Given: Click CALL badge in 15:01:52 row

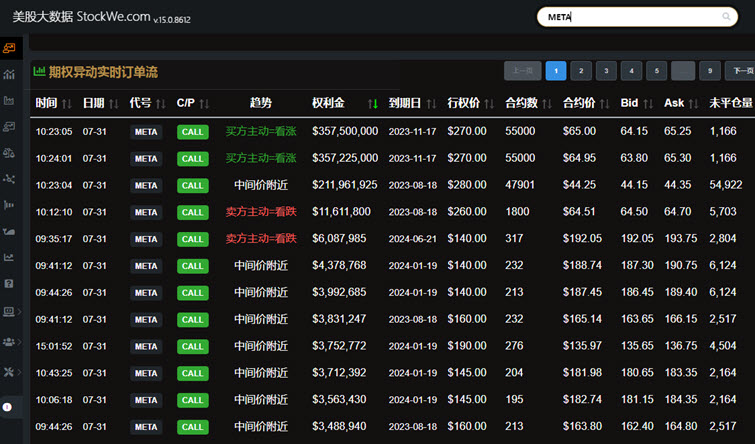Looking at the screenshot, I should point(193,347).
